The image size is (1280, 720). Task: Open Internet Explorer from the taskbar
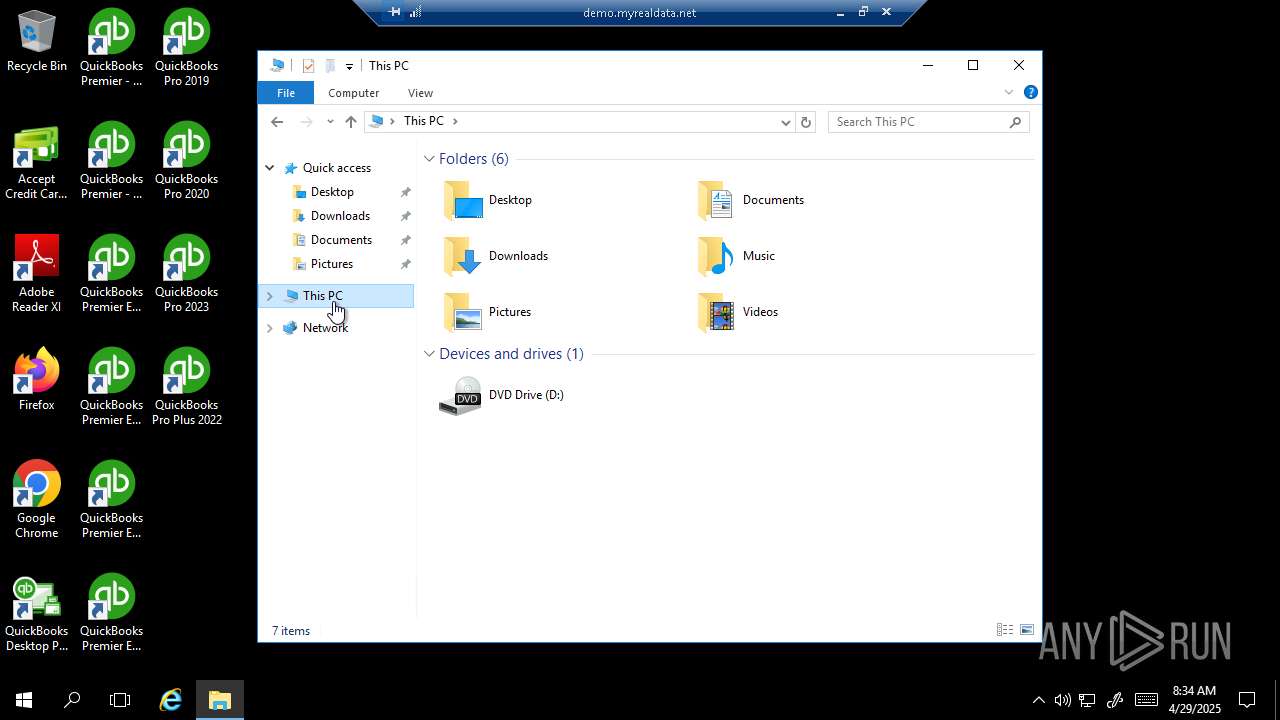[171, 700]
